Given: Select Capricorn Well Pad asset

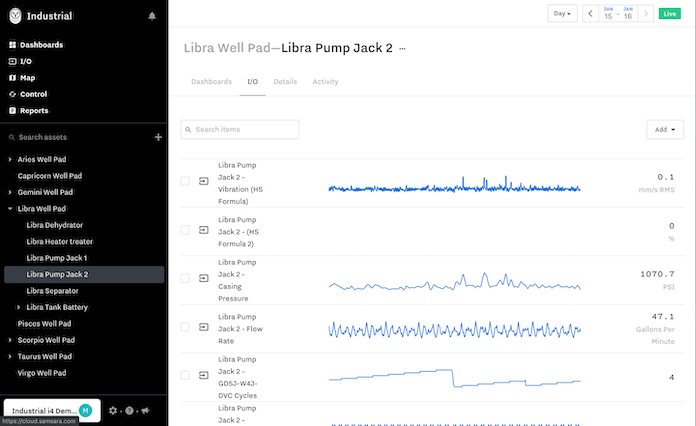Looking at the screenshot, I should [x=50, y=176].
